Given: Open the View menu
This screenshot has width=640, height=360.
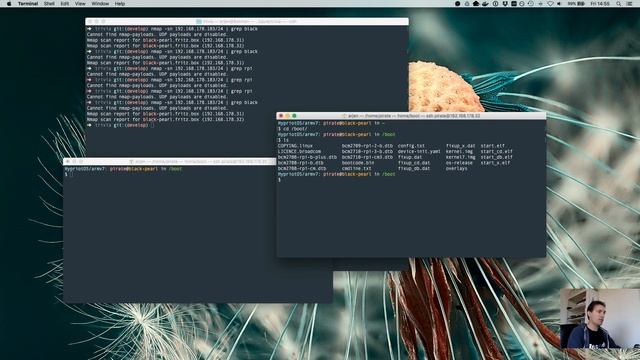Looking at the screenshot, I should point(80,3).
